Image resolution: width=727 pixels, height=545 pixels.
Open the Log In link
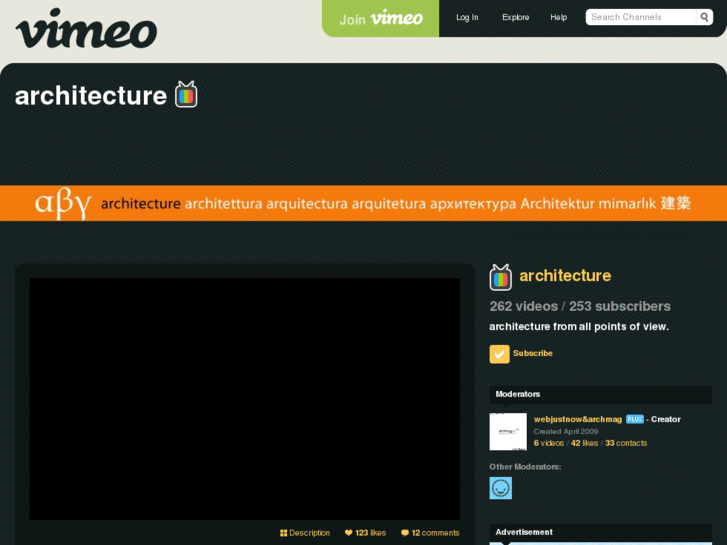tap(467, 17)
